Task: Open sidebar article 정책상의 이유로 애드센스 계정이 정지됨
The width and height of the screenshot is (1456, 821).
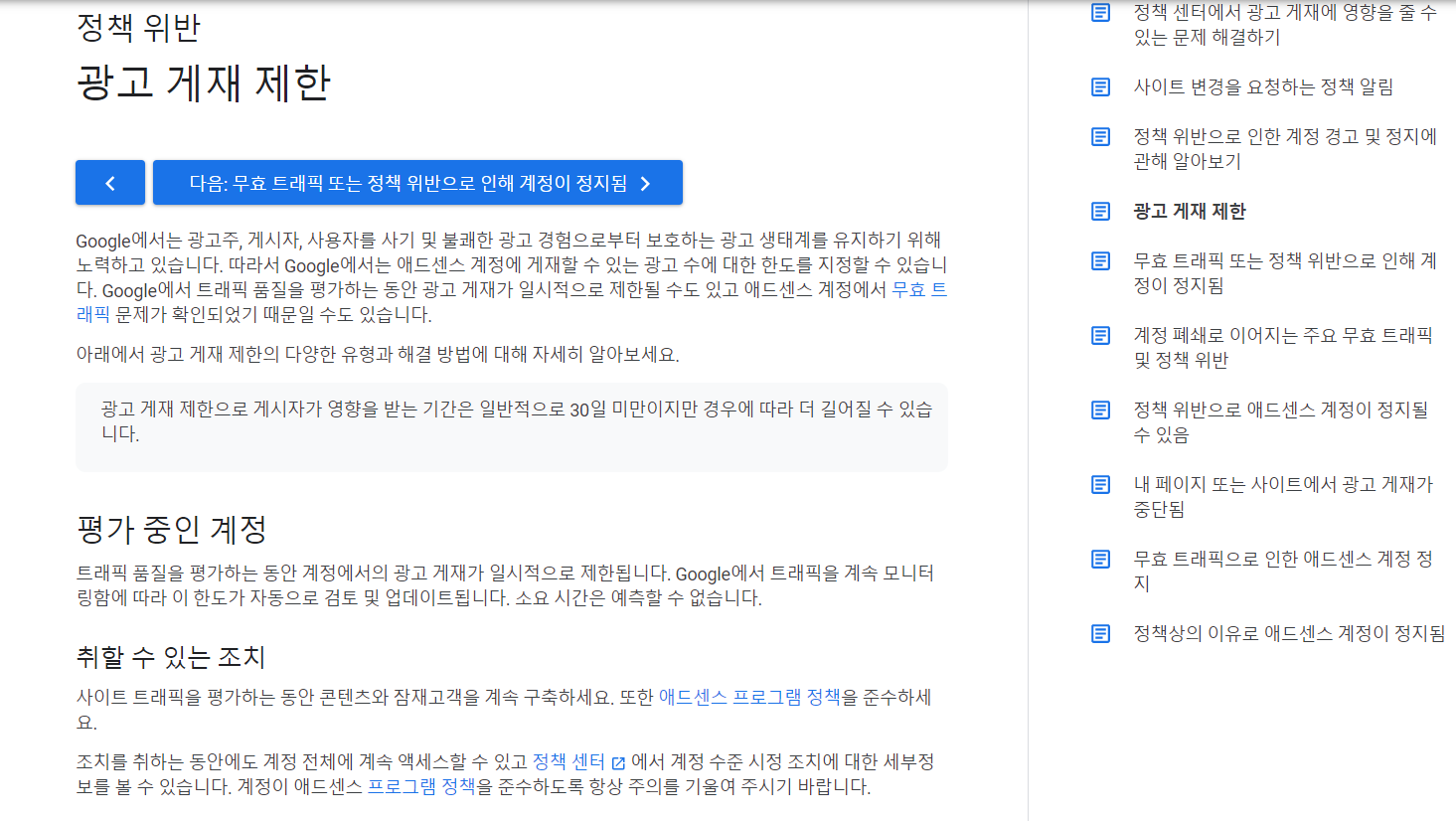Action: [x=1289, y=633]
